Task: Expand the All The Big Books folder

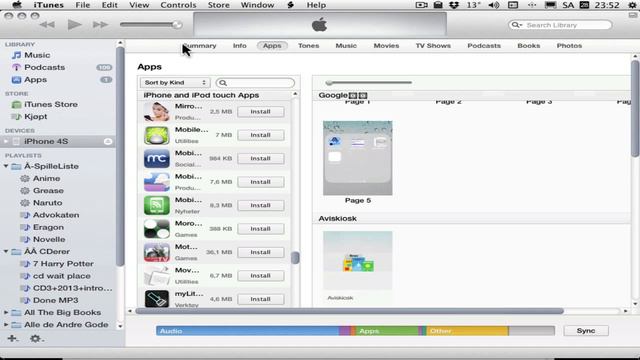Action: pos(6,313)
